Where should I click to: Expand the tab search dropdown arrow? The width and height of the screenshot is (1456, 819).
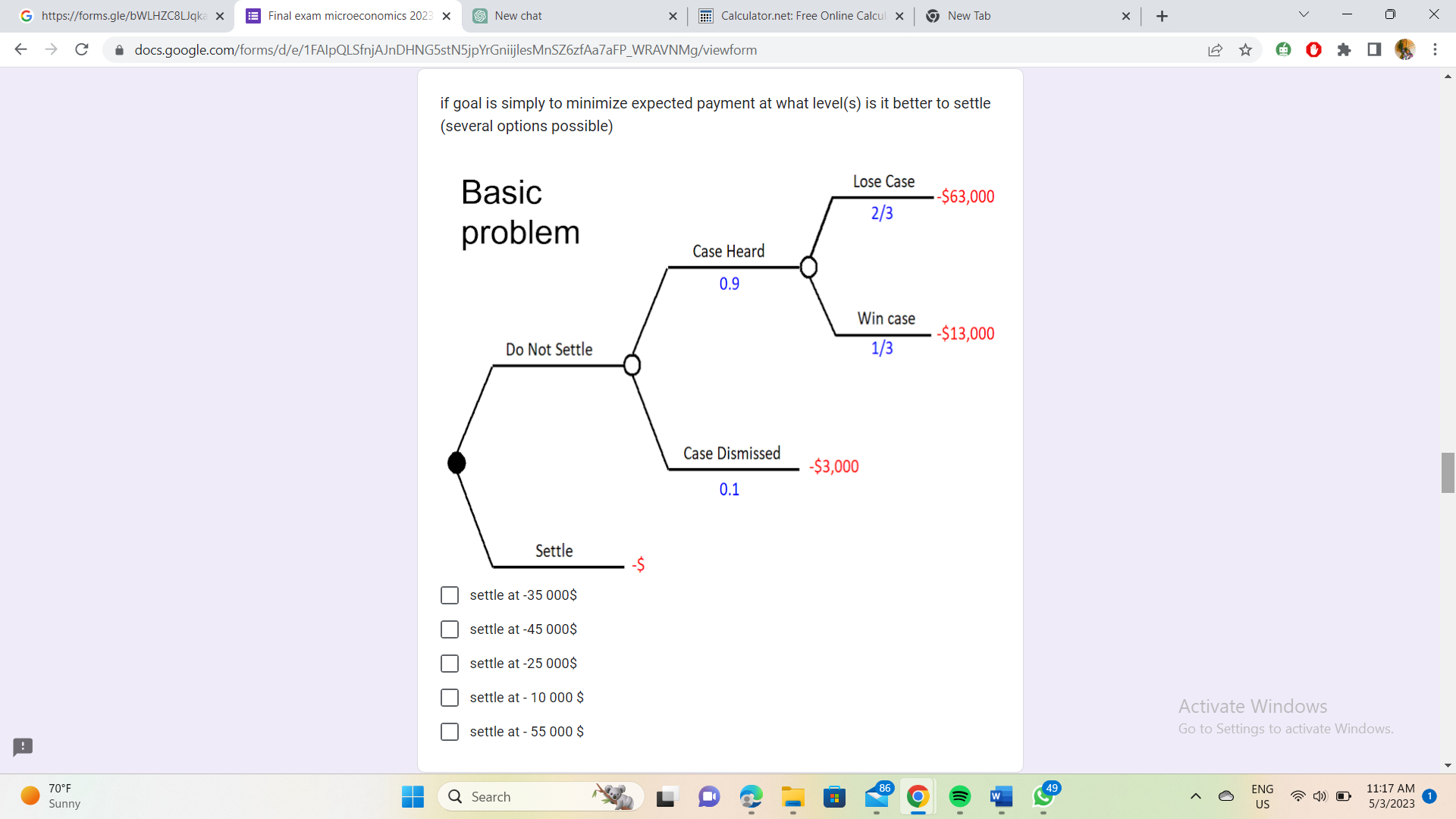pos(1304,15)
